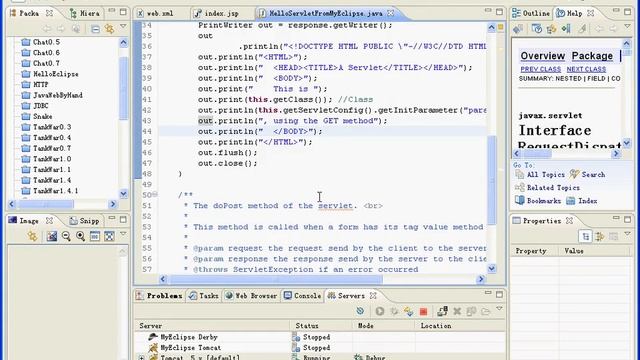Click the Image view fit-to-window icon
The height and width of the screenshot is (360, 640).
click(x=109, y=236)
